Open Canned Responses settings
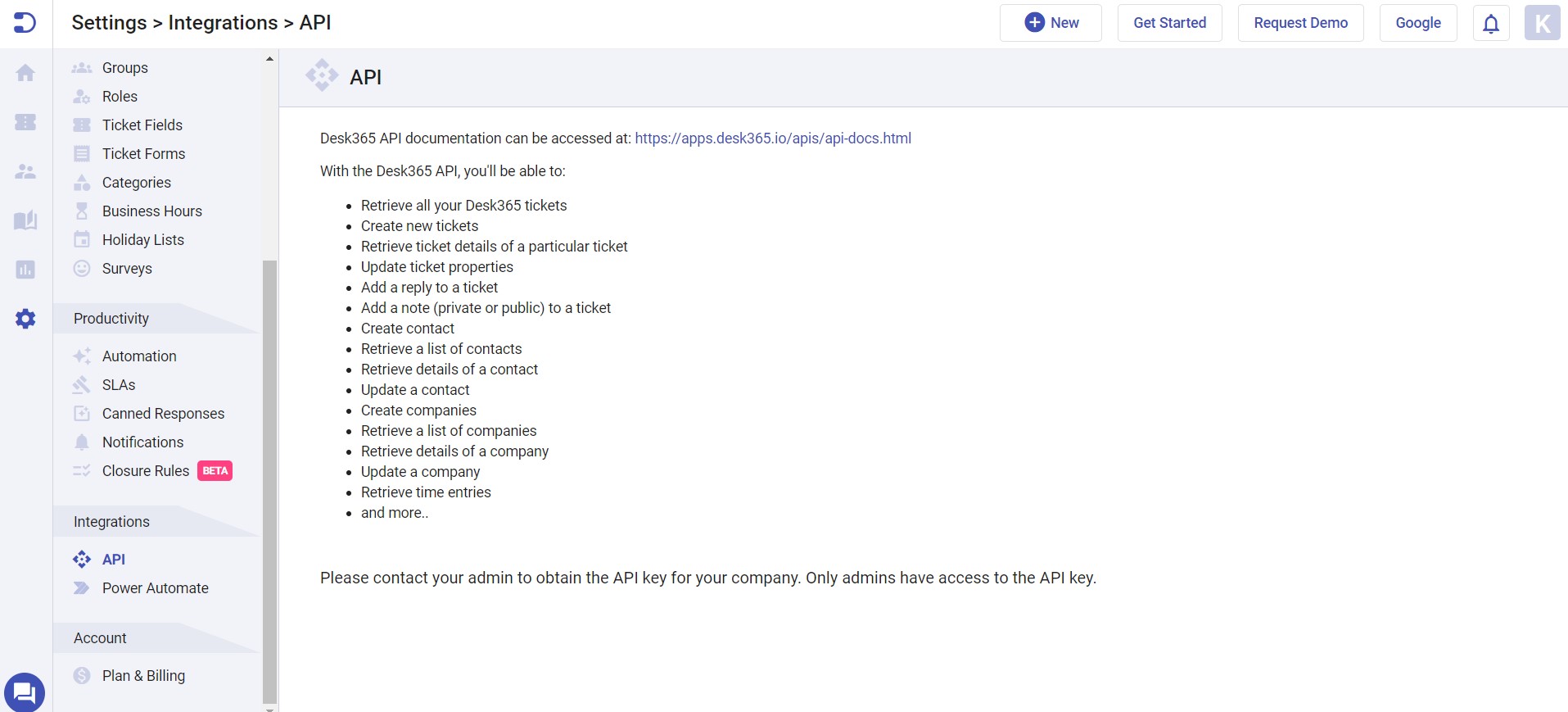This screenshot has height=712, width=1568. click(x=163, y=414)
